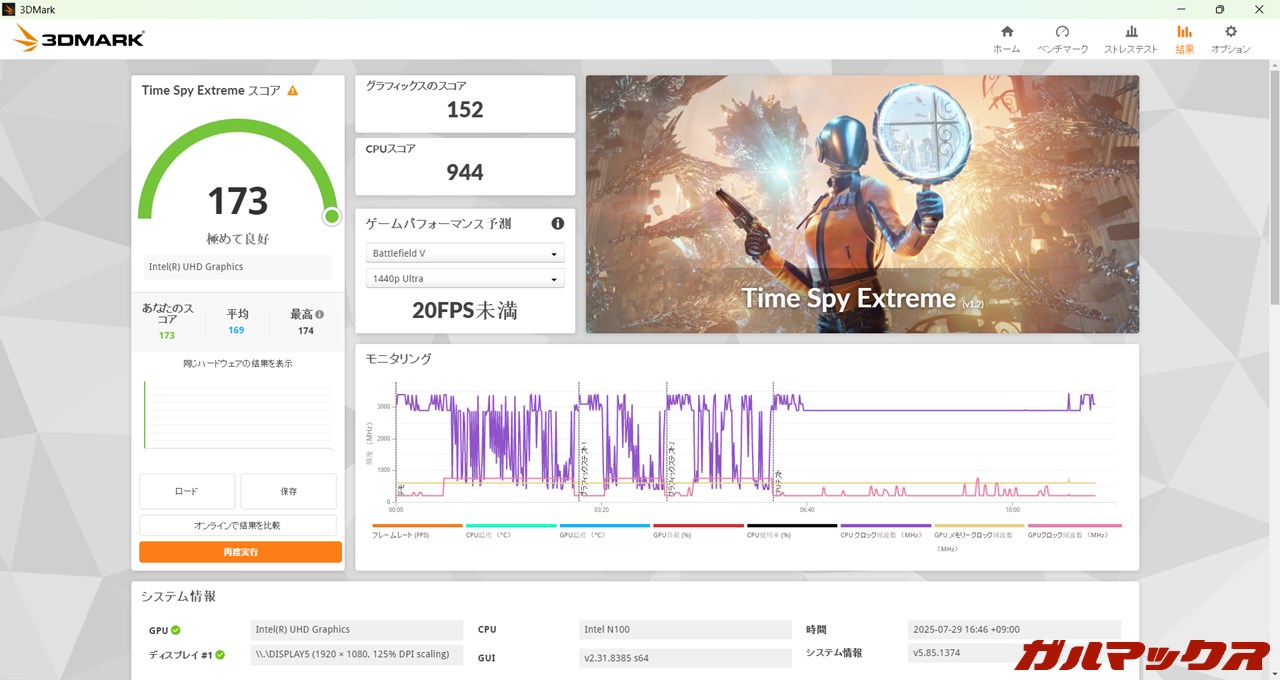Click the ロード button
The height and width of the screenshot is (680, 1280).
click(x=187, y=491)
